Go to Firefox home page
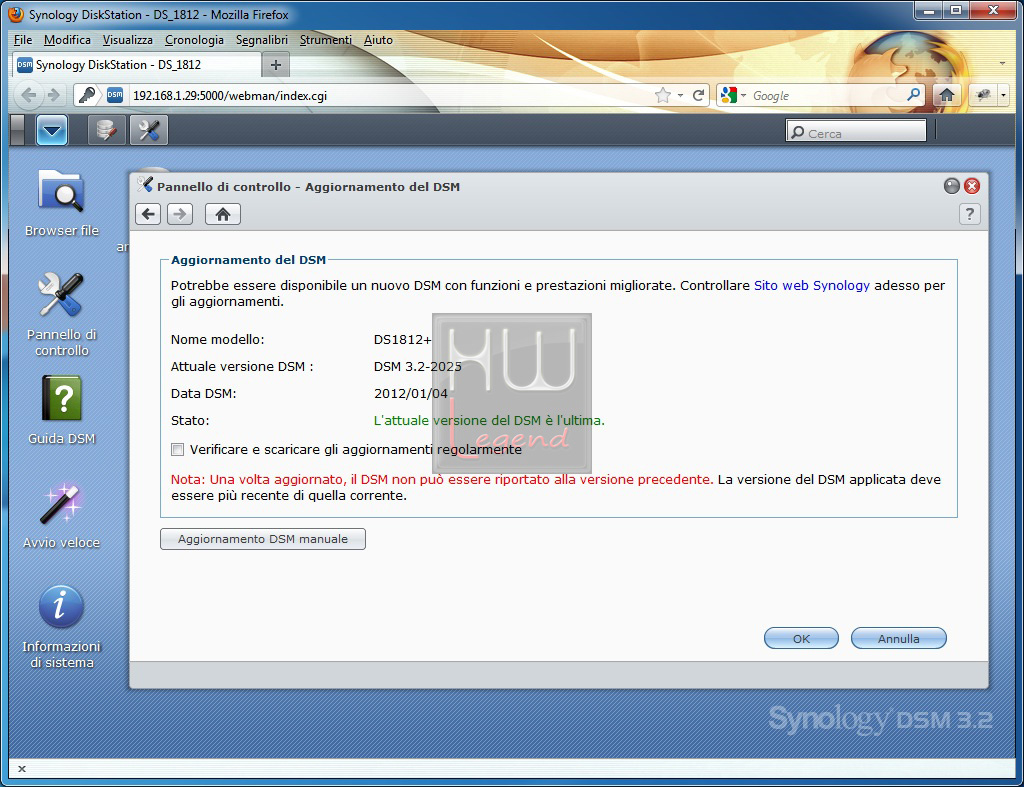 point(946,95)
